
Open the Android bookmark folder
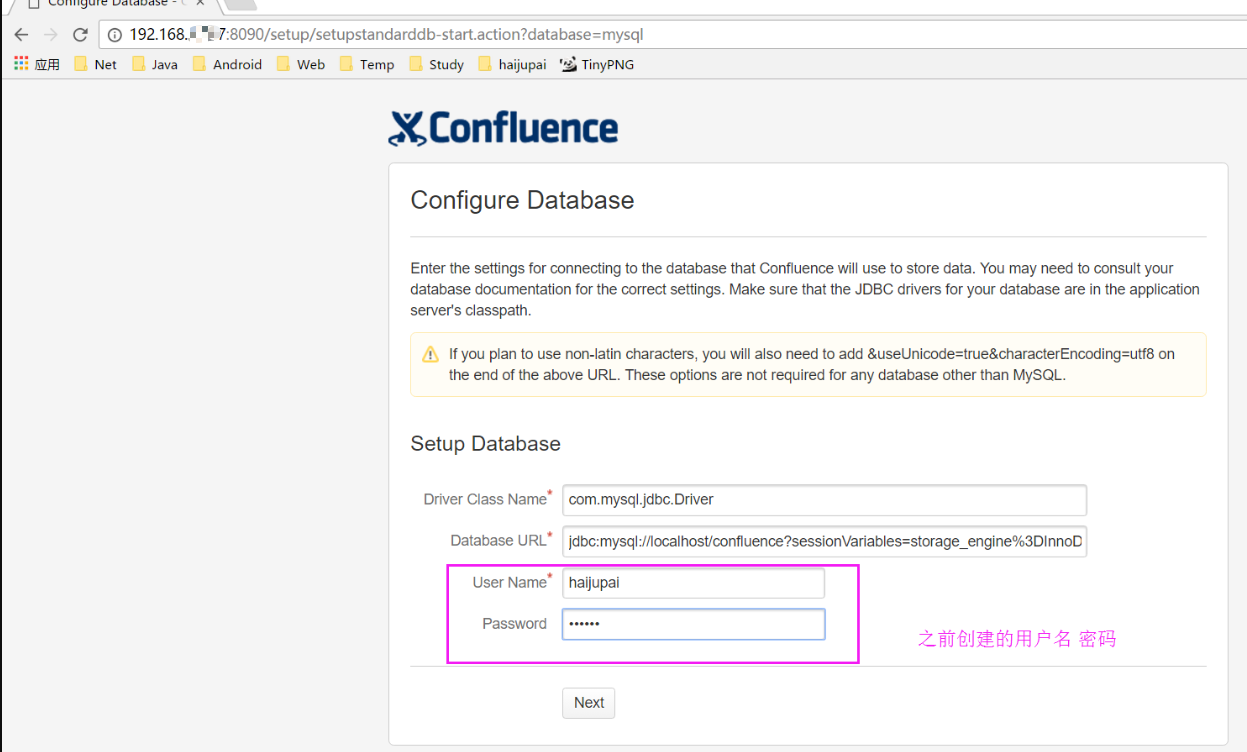[x=227, y=64]
